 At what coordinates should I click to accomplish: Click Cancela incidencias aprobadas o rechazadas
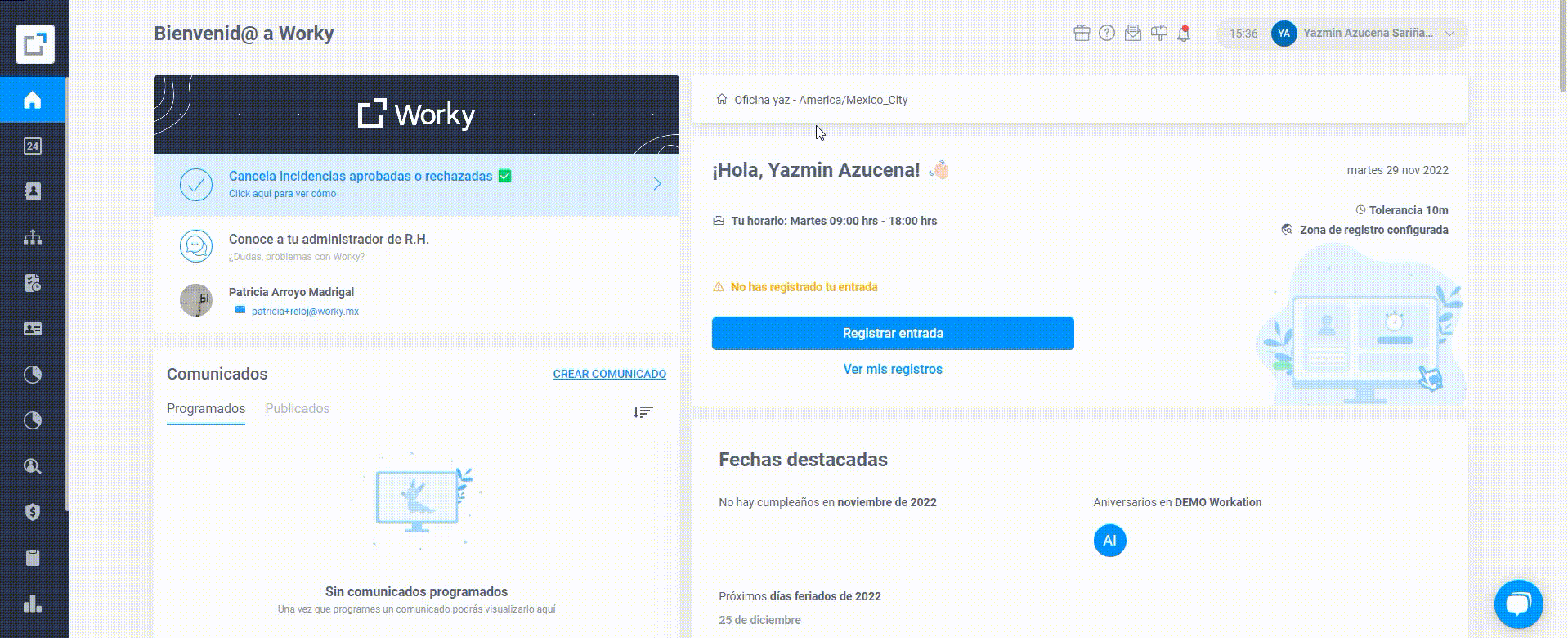point(361,176)
